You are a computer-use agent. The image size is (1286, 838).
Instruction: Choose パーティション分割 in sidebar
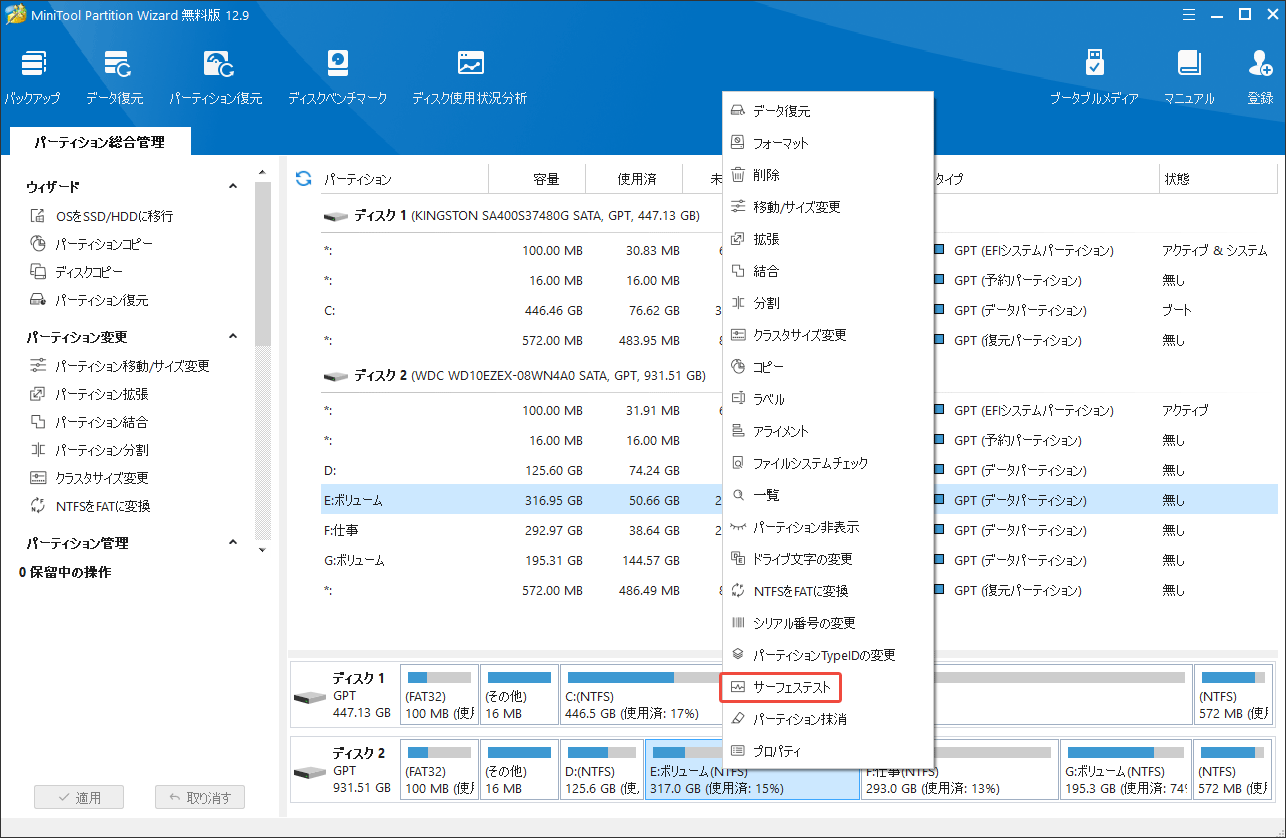(88, 450)
